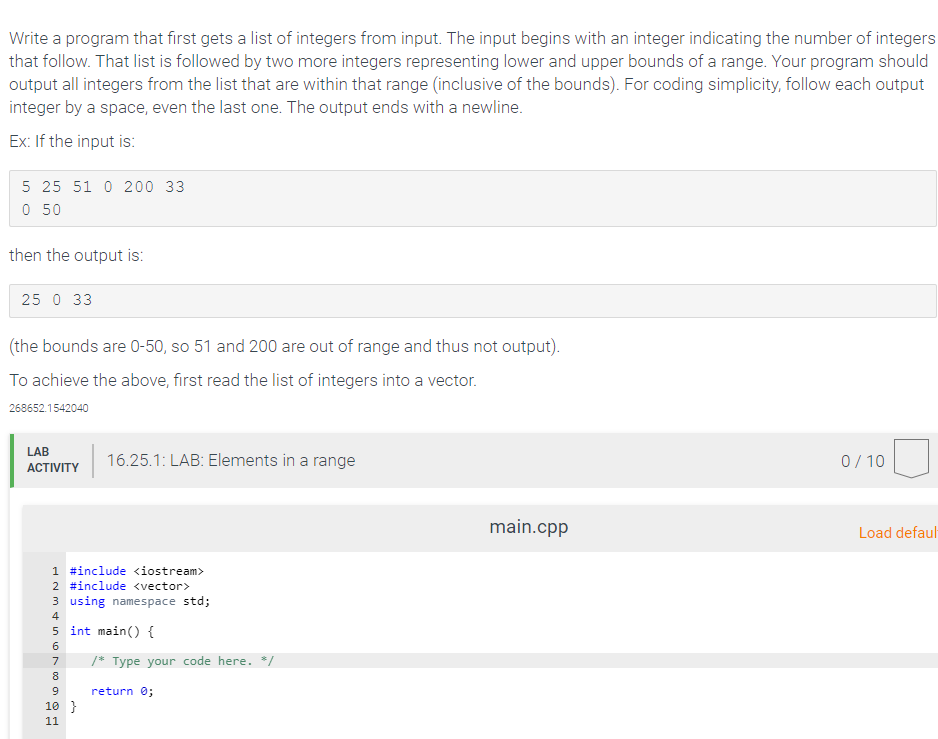
Task: Click the LAB ACTIVITY label
Action: (x=53, y=460)
